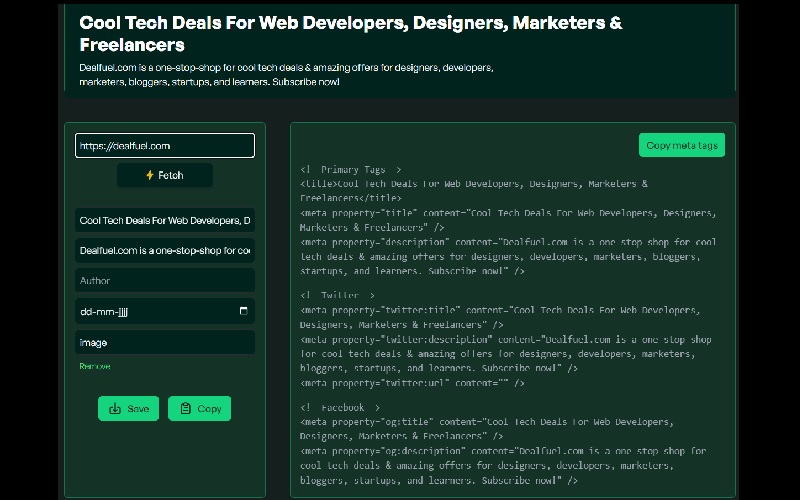The image size is (800, 500).
Task: Click the Twitter comment line in code
Action: 337,295
